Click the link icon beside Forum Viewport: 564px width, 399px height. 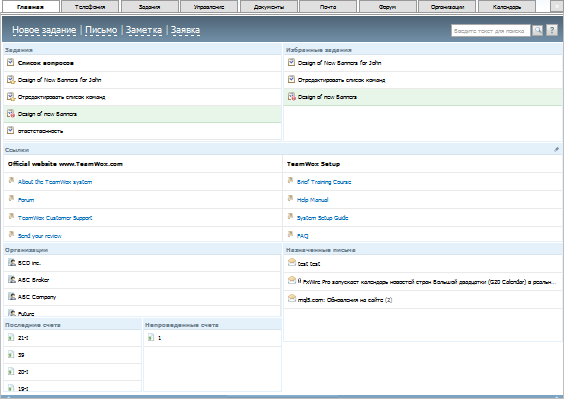coord(11,198)
